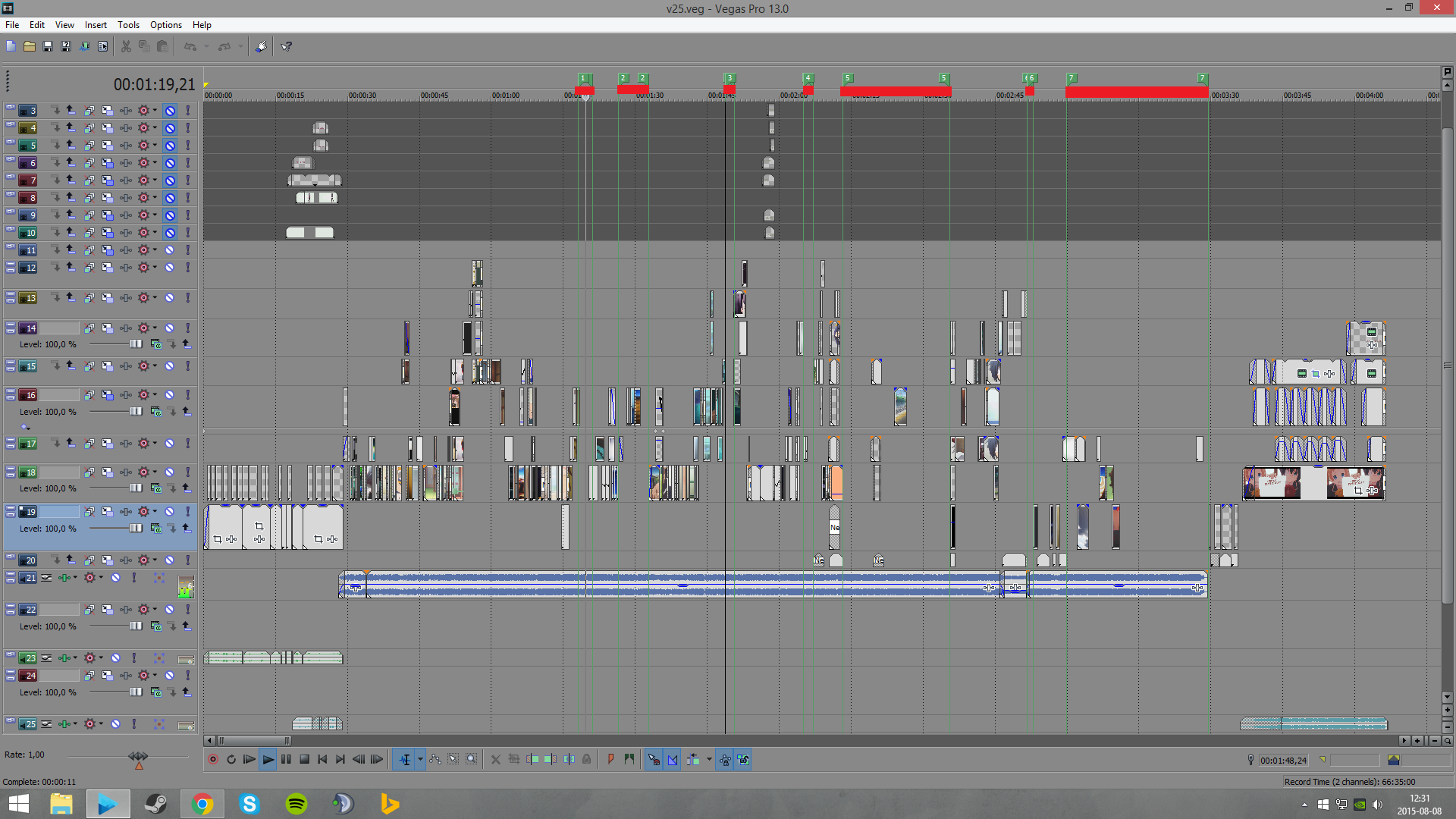The image size is (1456, 819).
Task: Open Normal Edit Tool dropdown arrow
Action: click(420, 759)
